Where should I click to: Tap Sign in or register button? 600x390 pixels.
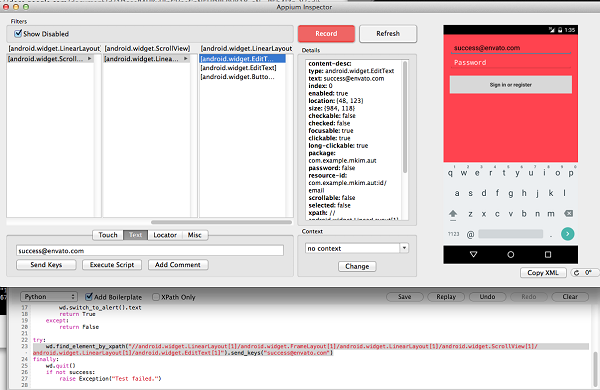click(x=510, y=85)
